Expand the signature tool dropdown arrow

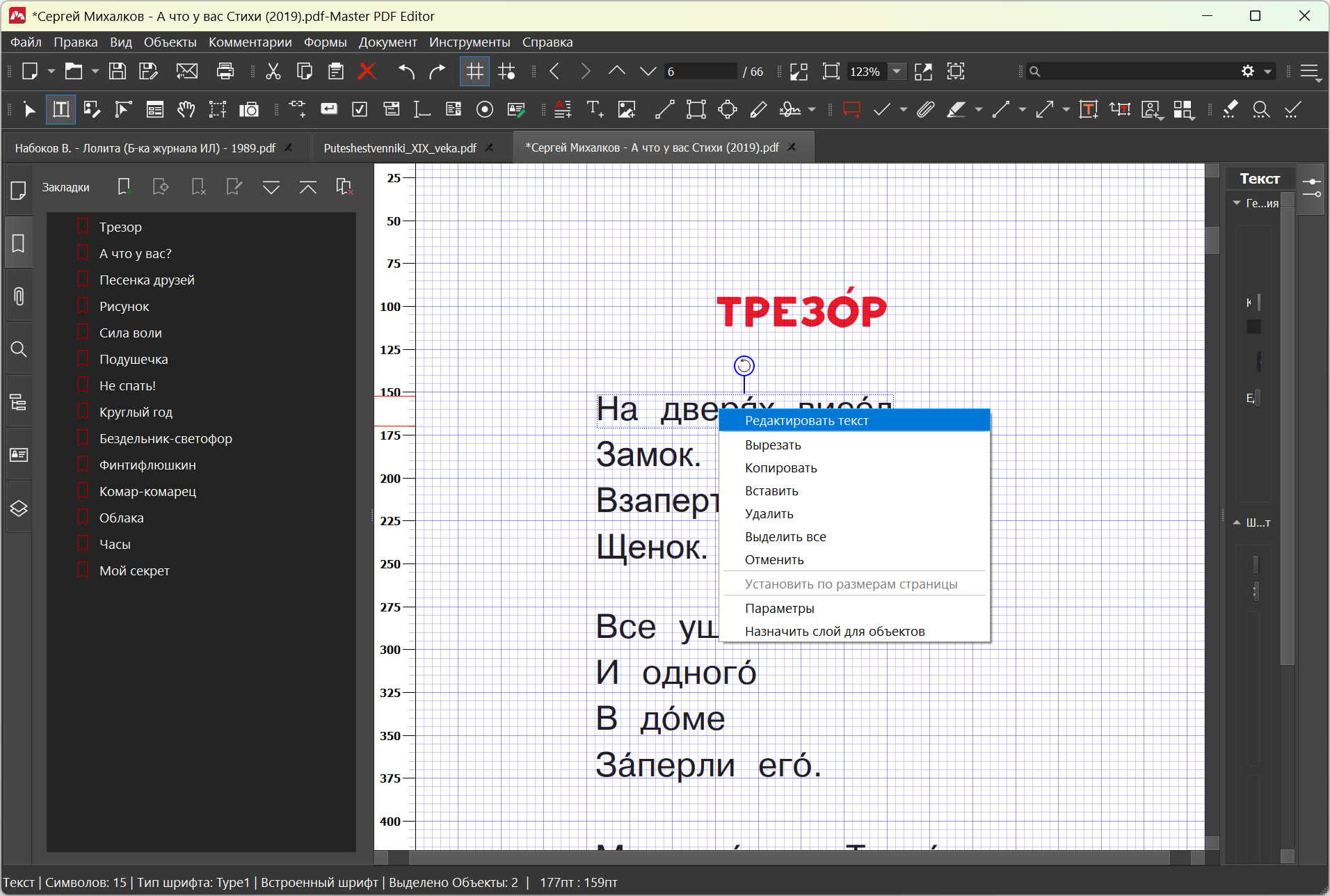812,109
